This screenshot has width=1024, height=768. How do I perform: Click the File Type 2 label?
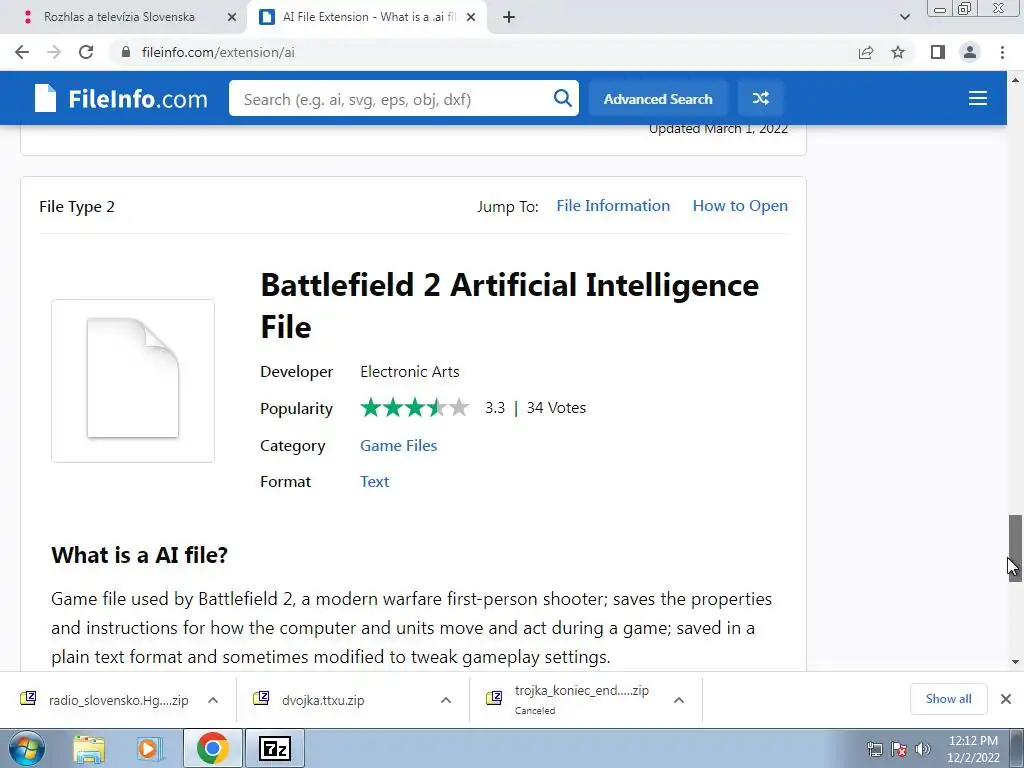[77, 206]
